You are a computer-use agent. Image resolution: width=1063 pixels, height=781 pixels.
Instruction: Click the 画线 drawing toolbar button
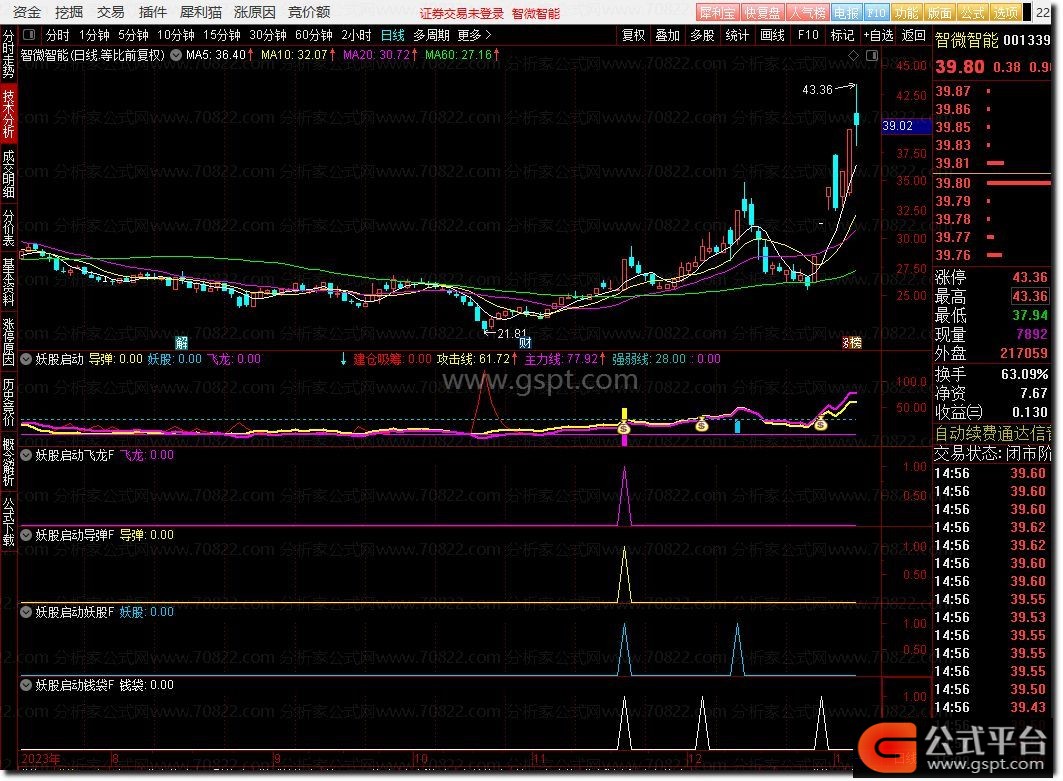tap(772, 35)
